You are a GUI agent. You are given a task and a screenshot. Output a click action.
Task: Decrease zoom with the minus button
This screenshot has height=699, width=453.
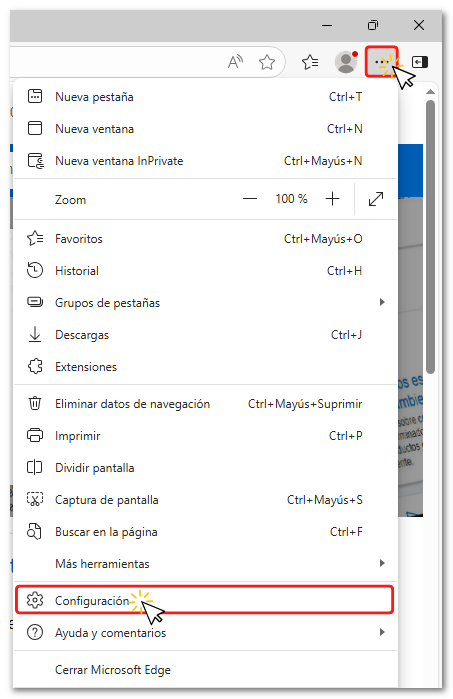[x=250, y=199]
